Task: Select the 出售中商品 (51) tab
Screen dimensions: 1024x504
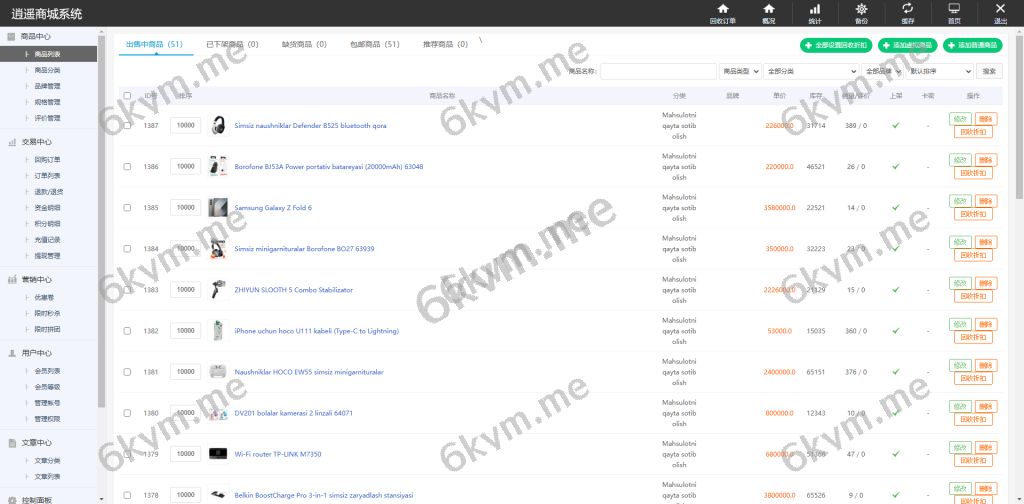Action: [x=154, y=44]
